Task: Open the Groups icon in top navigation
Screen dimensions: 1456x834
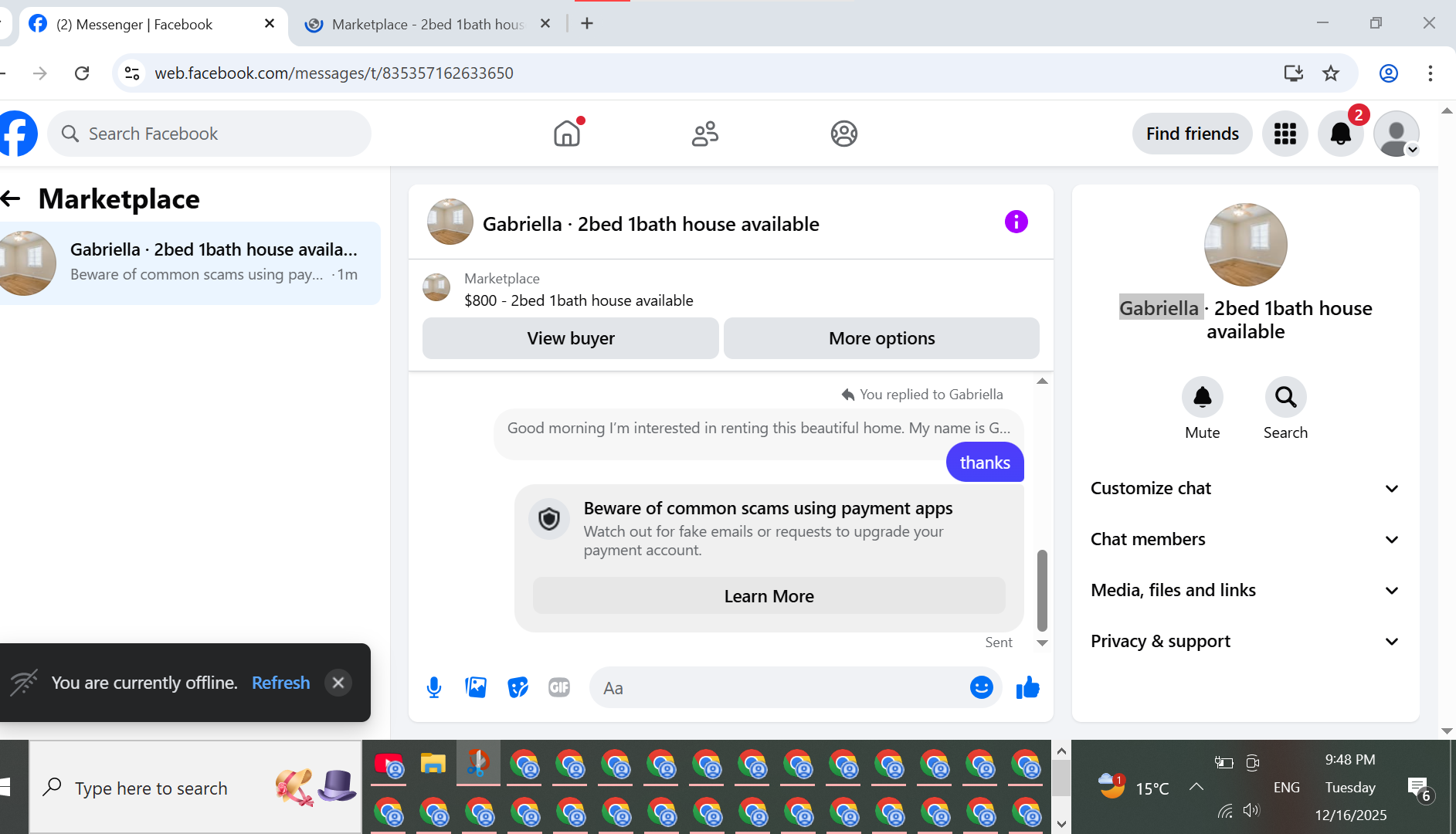Action: click(844, 134)
